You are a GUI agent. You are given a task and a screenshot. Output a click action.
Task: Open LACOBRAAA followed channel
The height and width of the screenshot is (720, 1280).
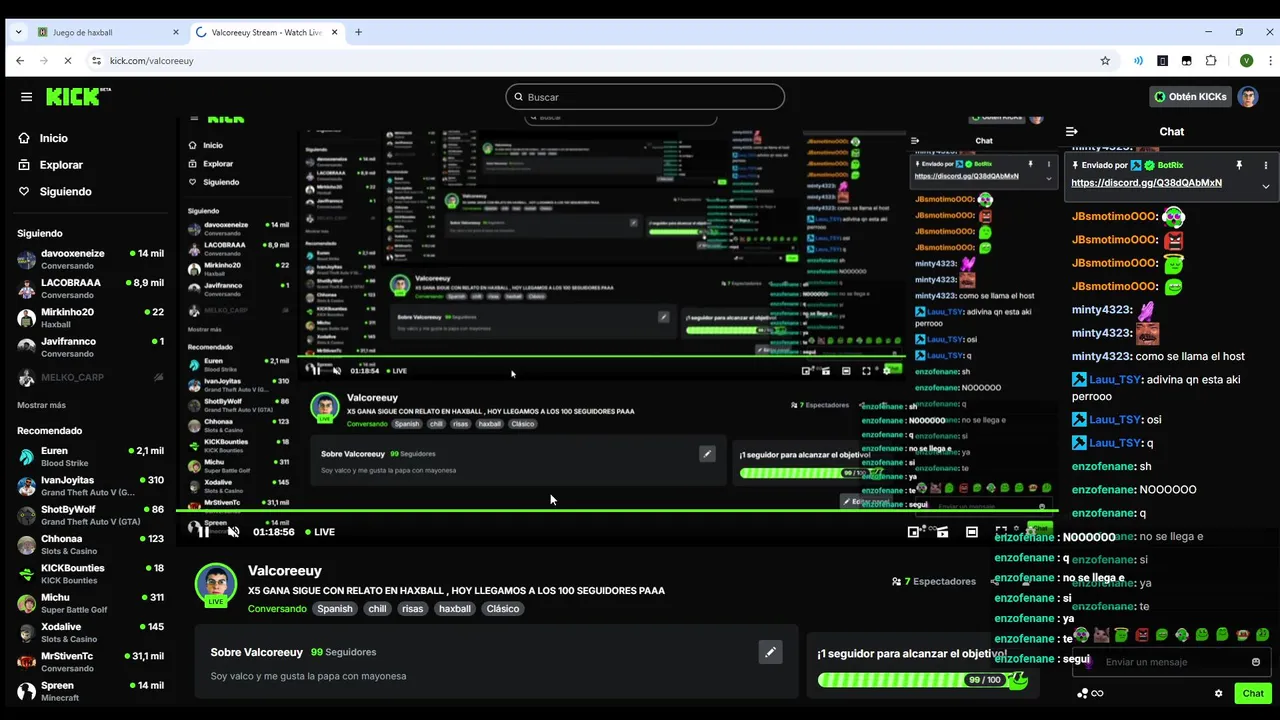(x=90, y=288)
